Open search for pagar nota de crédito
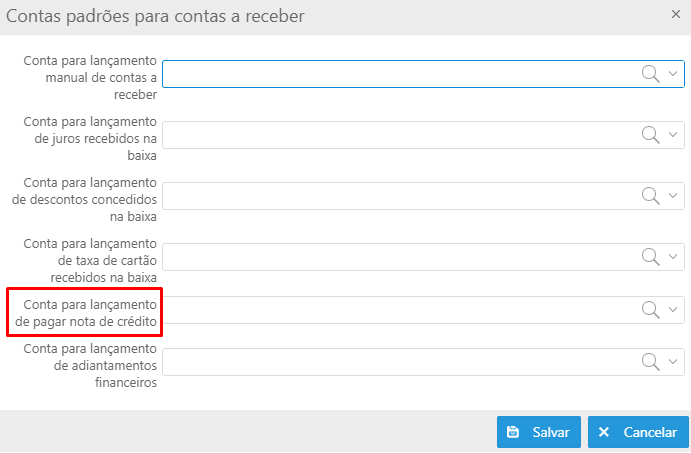 (x=650, y=310)
